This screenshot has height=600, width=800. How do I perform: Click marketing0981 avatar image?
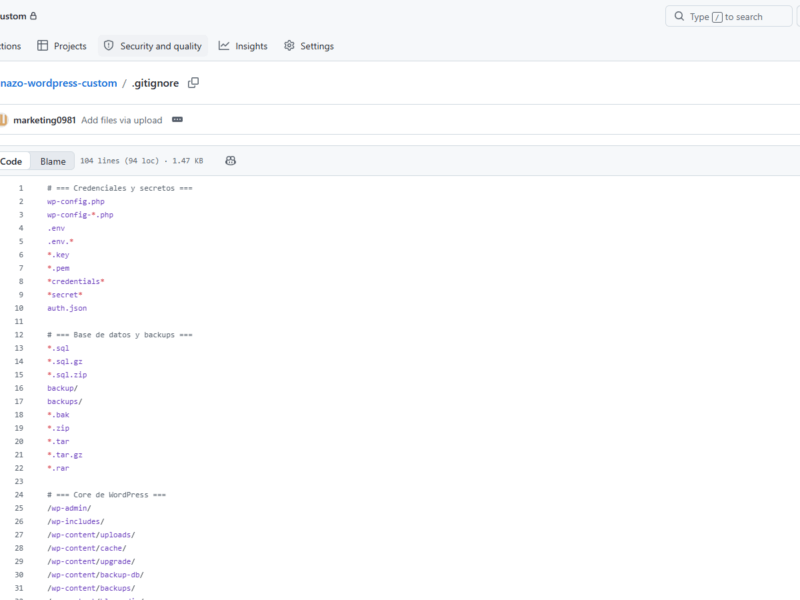coord(3,120)
